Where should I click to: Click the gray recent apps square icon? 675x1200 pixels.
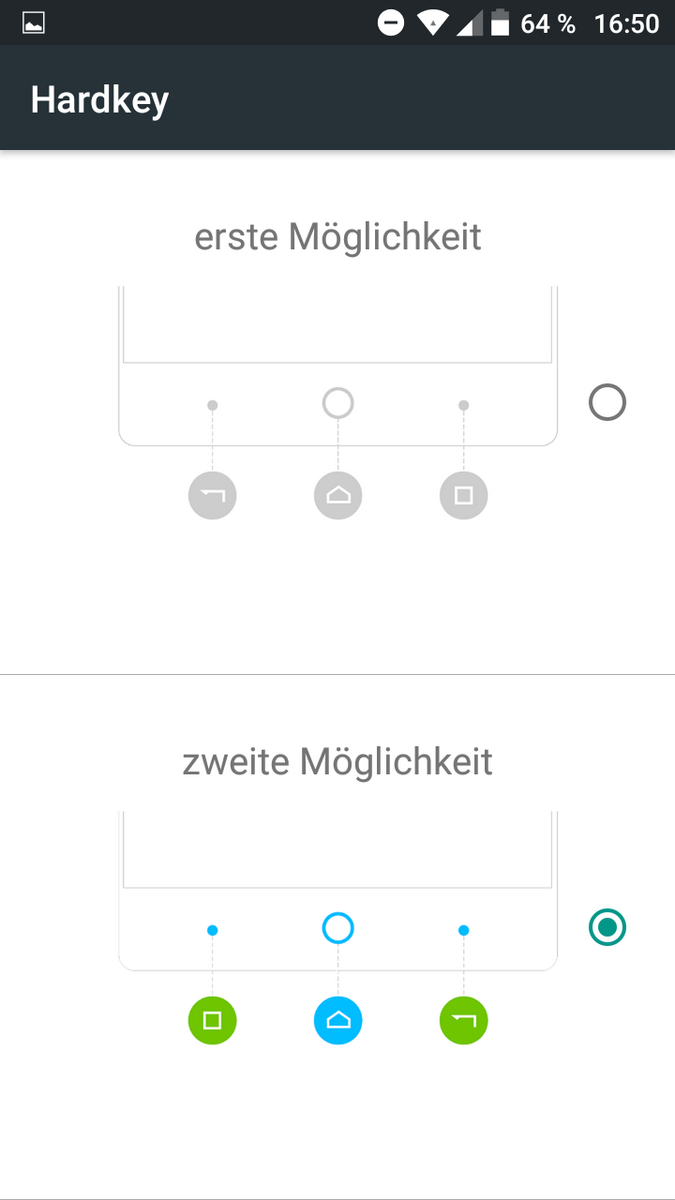click(464, 495)
